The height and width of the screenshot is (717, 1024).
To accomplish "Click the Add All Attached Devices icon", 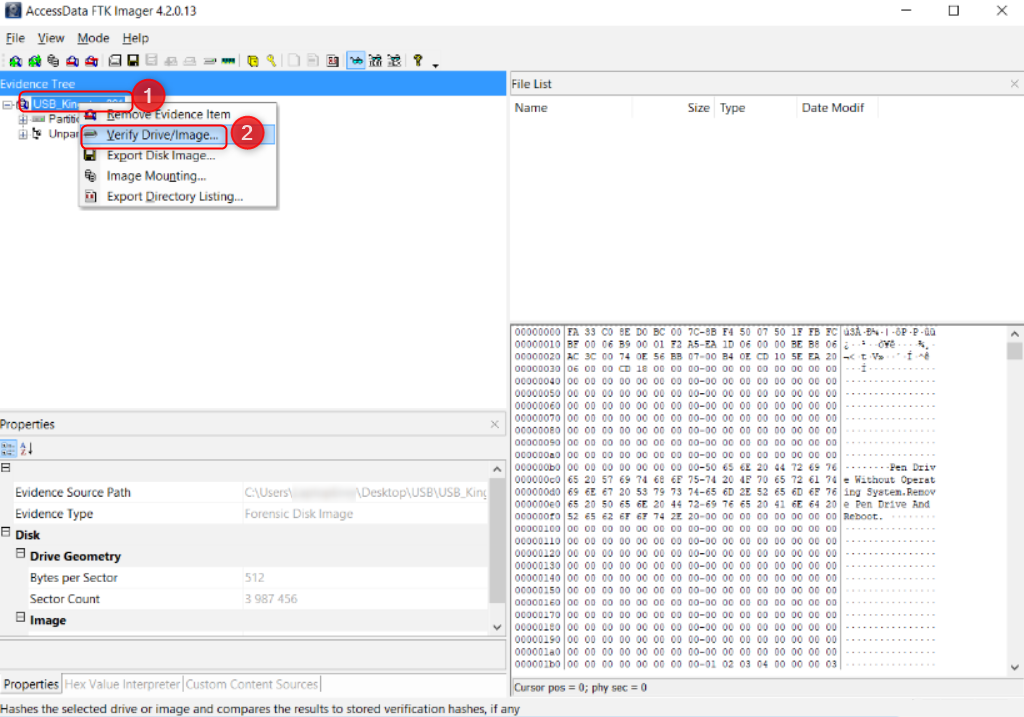I will (34, 61).
